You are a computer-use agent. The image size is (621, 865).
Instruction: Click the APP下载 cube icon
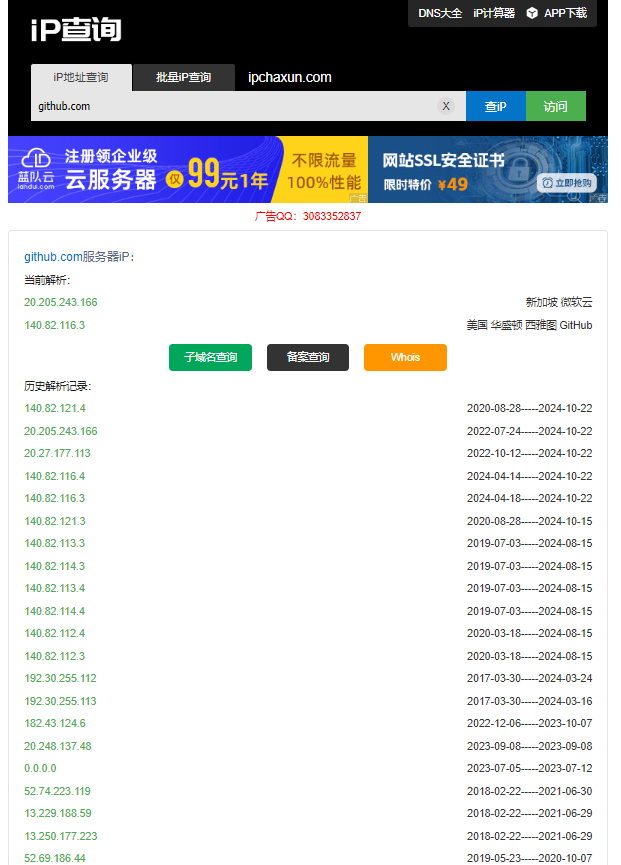pos(532,13)
